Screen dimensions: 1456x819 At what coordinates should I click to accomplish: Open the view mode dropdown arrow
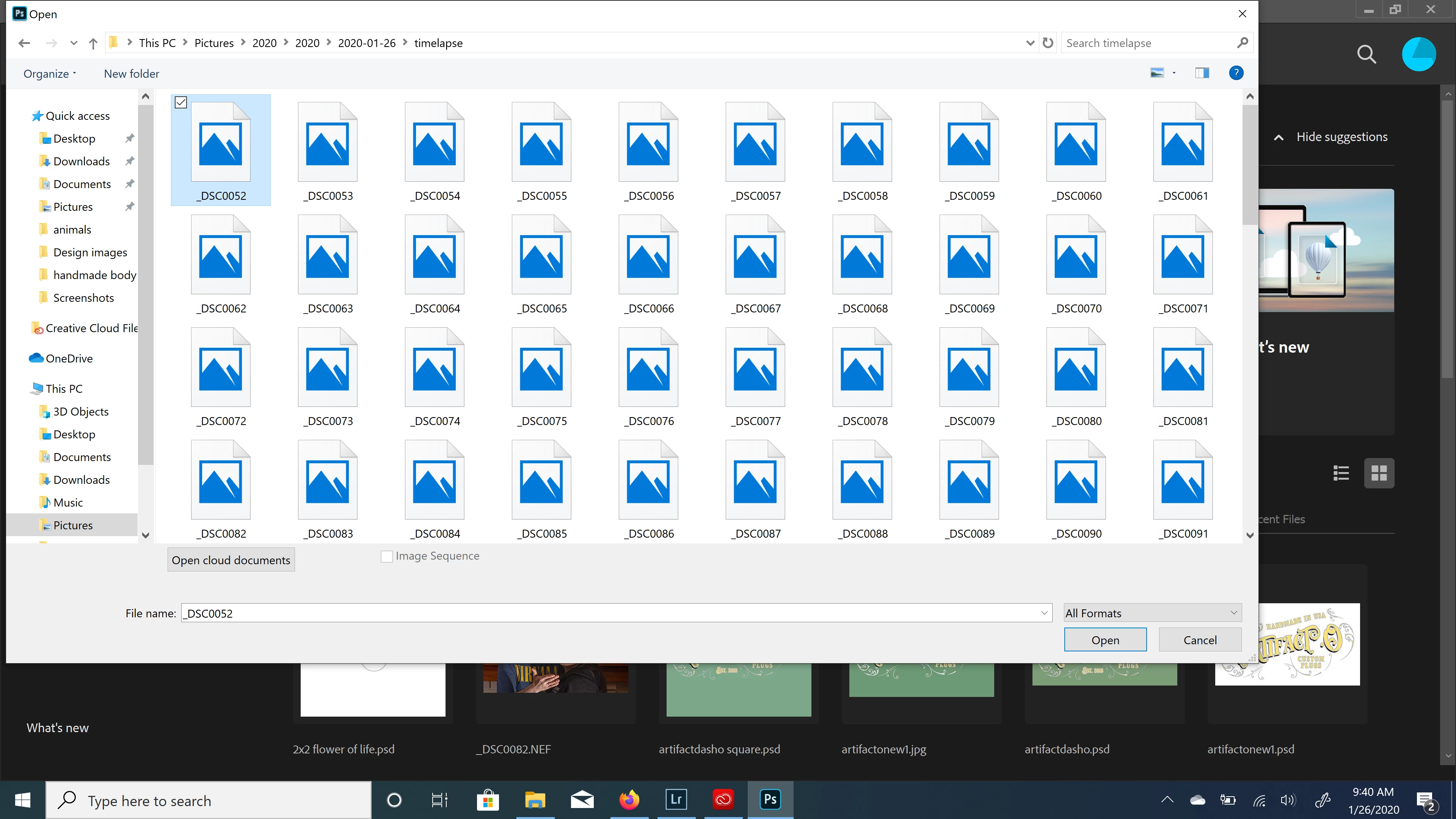point(1174,73)
